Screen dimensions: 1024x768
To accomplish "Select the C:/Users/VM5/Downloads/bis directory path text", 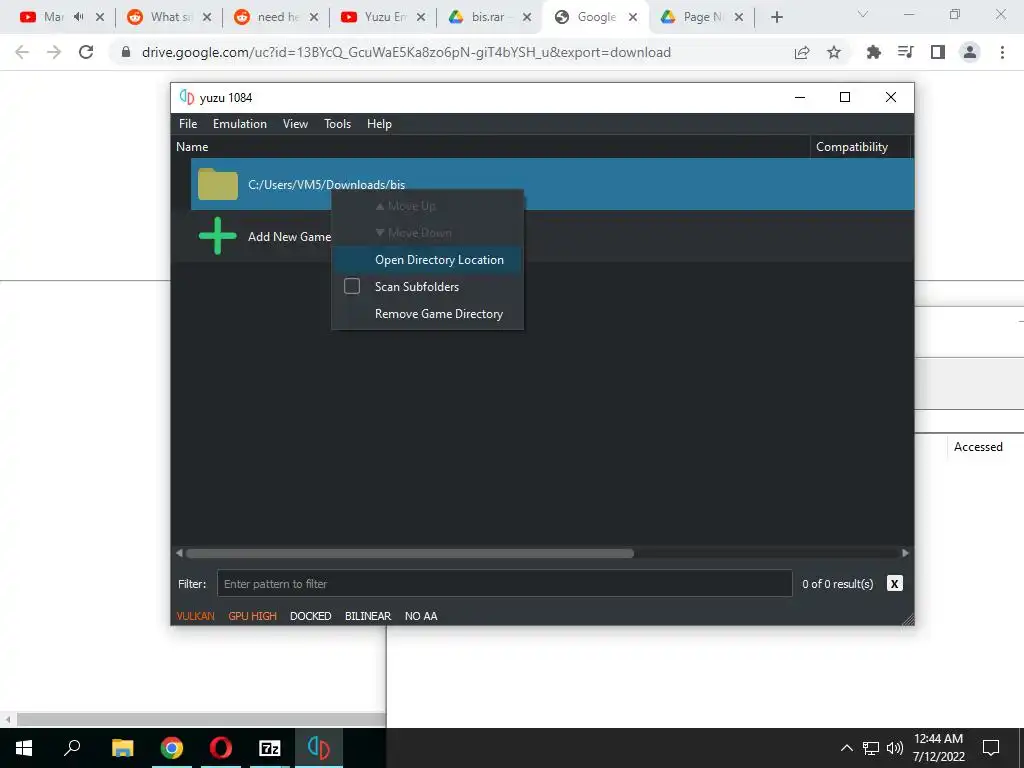I will (x=327, y=185).
